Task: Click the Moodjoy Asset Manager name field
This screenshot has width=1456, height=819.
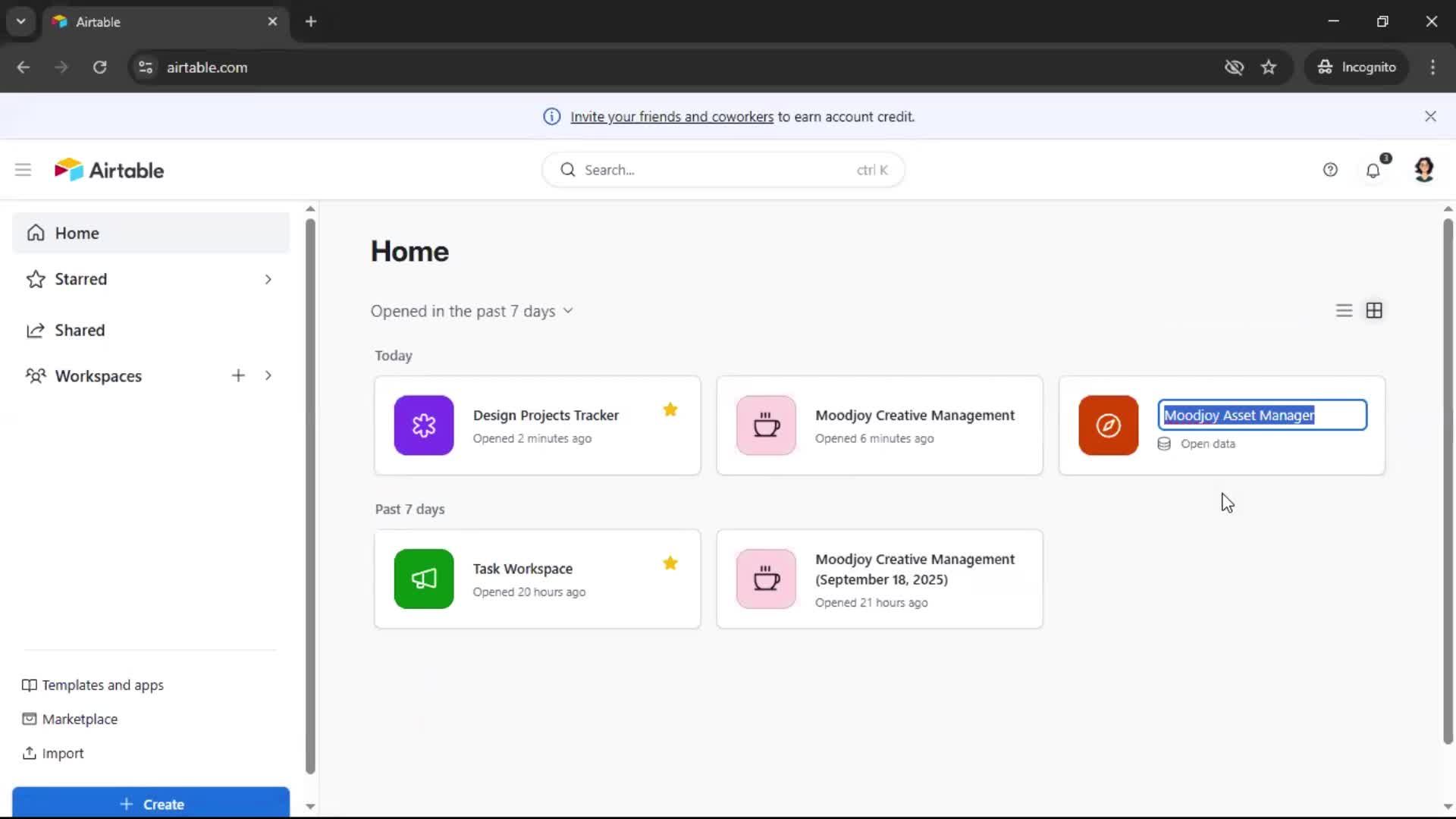Action: pos(1263,415)
